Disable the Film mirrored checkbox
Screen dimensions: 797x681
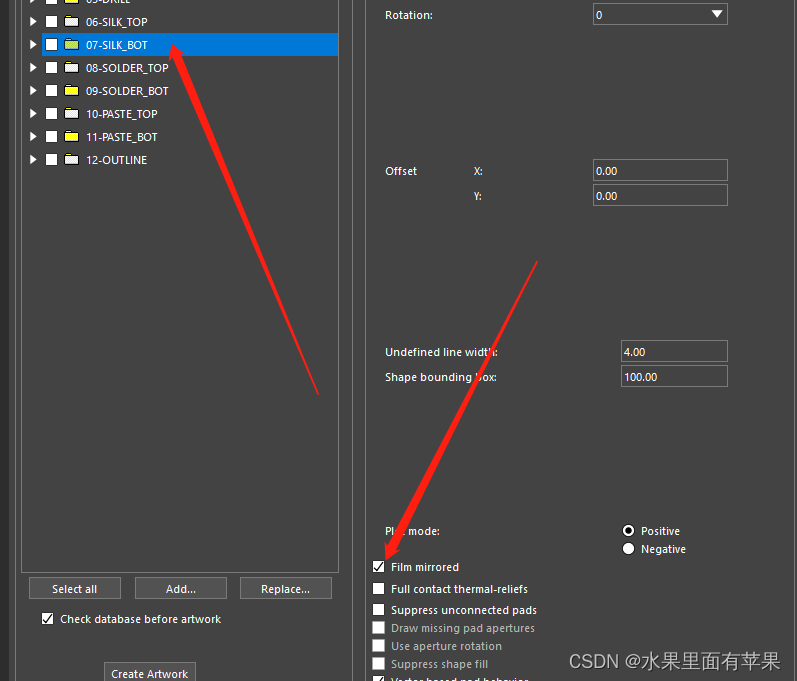378,567
